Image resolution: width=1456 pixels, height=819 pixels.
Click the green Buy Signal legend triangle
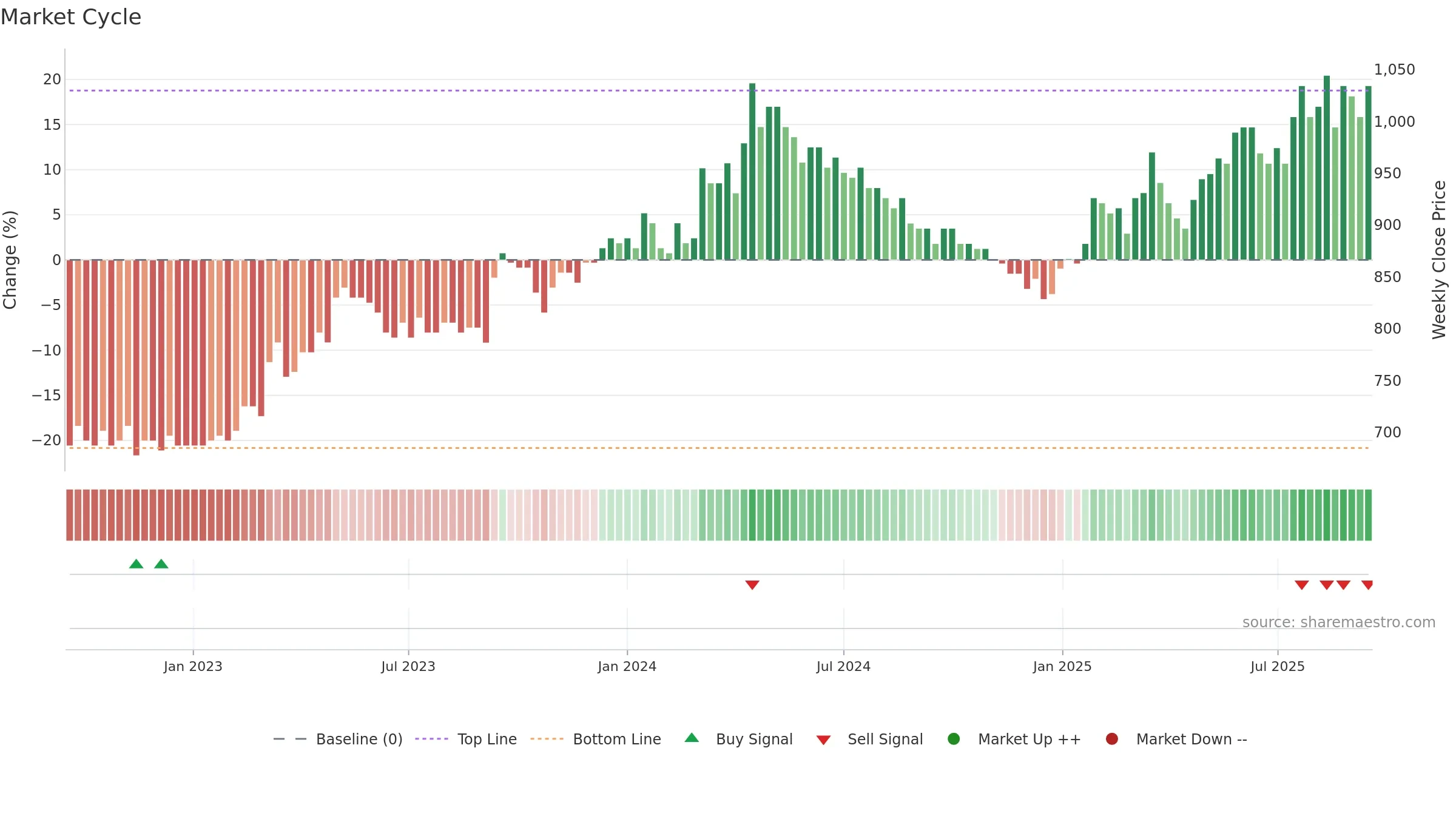692,738
